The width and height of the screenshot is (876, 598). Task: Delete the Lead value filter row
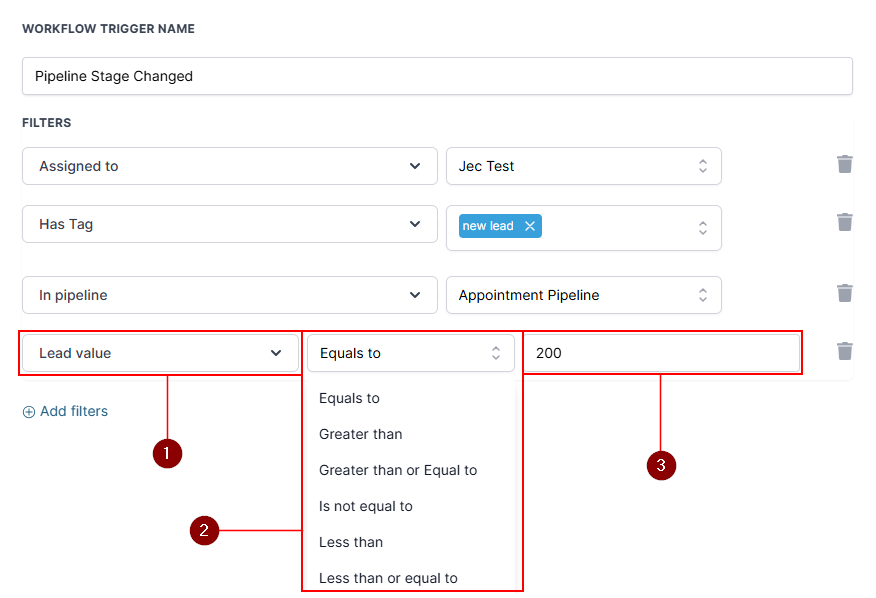[845, 351]
